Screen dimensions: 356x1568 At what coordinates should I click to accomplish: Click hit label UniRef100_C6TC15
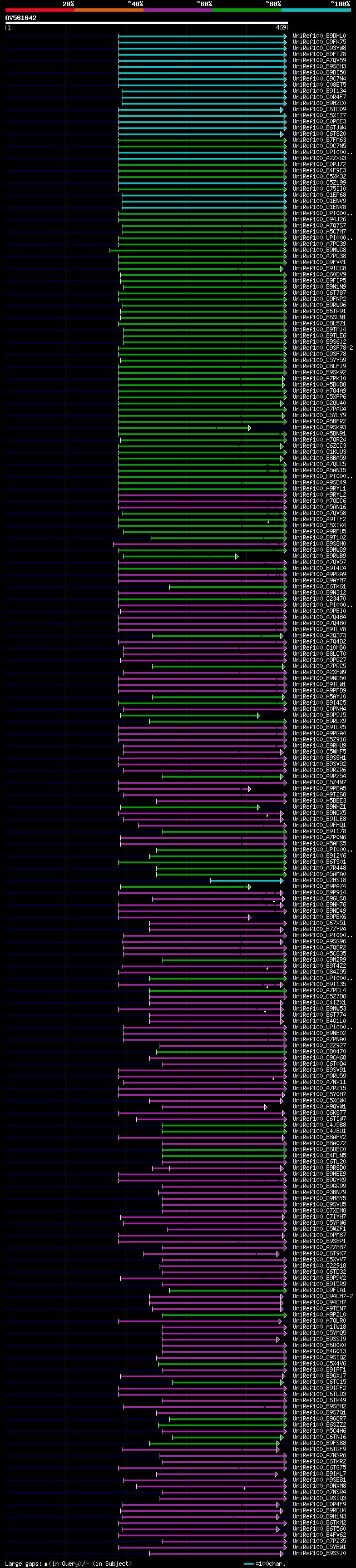tap(319, 1382)
